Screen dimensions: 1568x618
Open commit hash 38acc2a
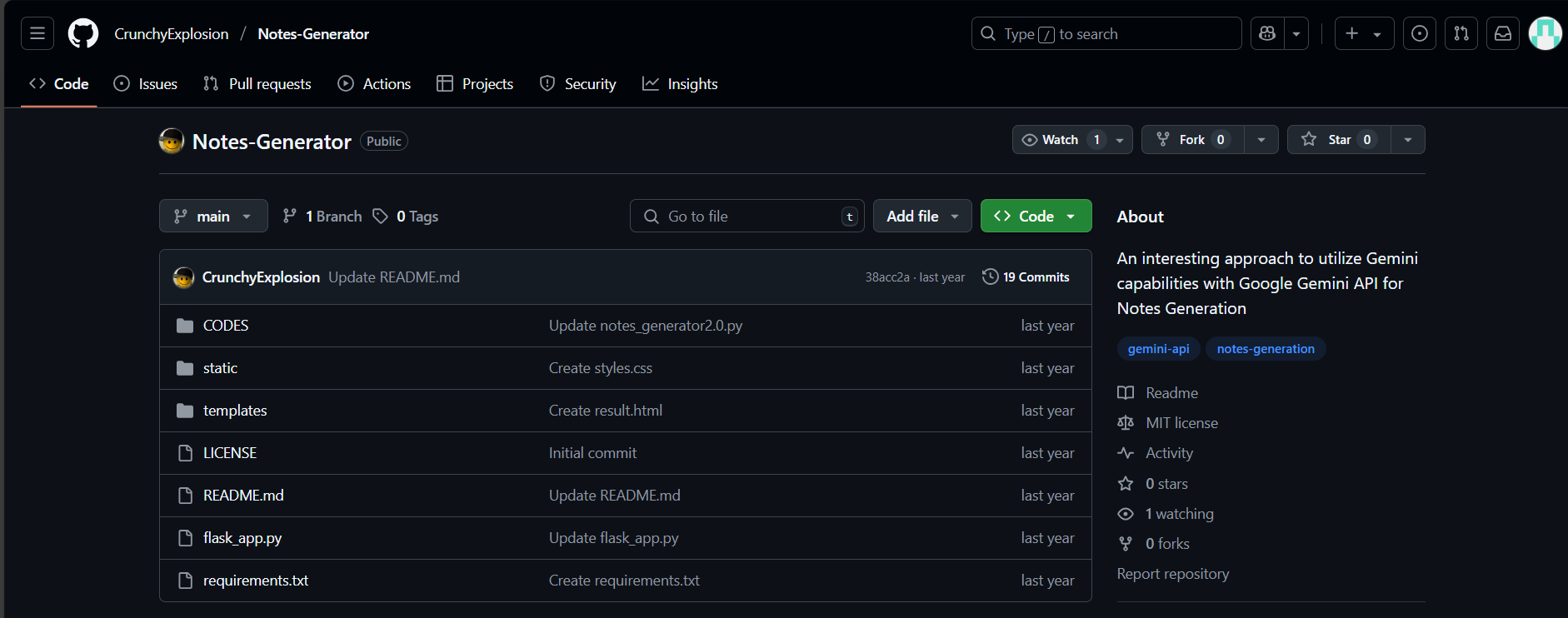887,277
